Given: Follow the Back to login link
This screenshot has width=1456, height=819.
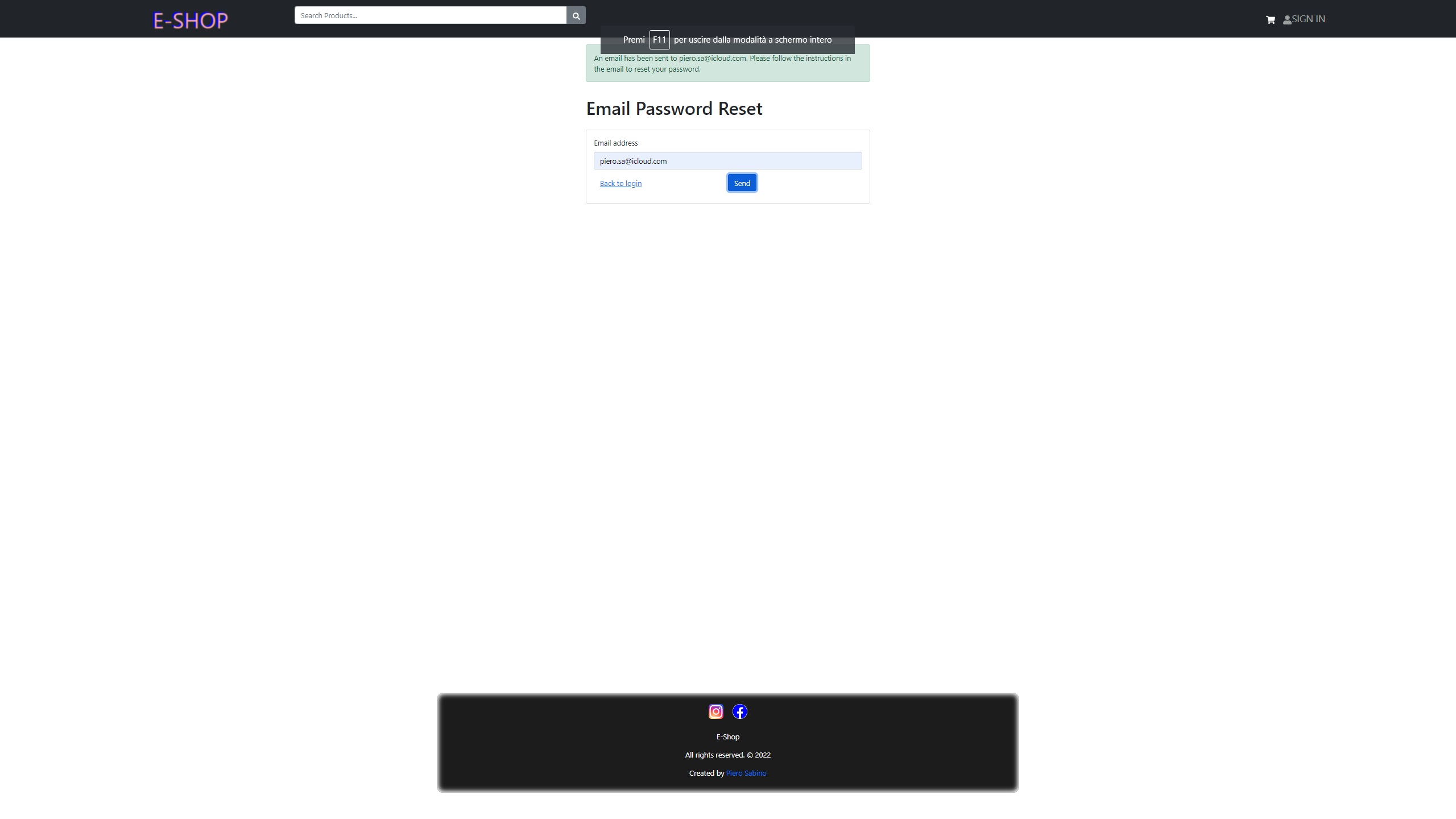Looking at the screenshot, I should pos(621,183).
